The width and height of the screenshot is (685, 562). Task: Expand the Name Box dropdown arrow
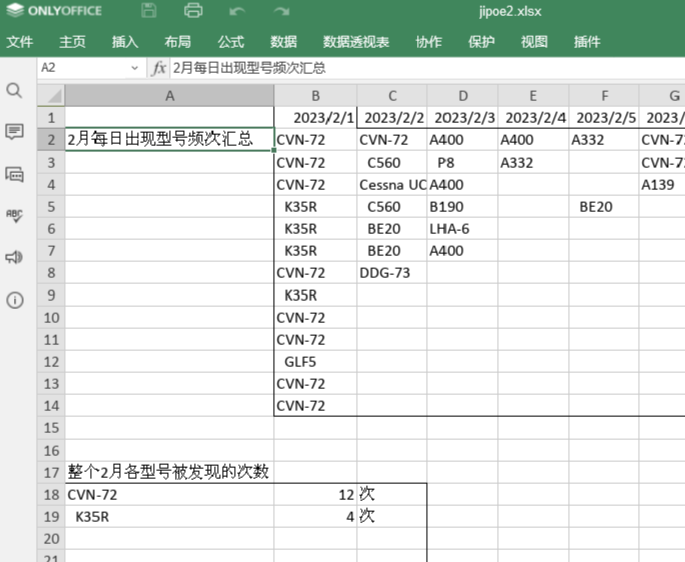135,68
